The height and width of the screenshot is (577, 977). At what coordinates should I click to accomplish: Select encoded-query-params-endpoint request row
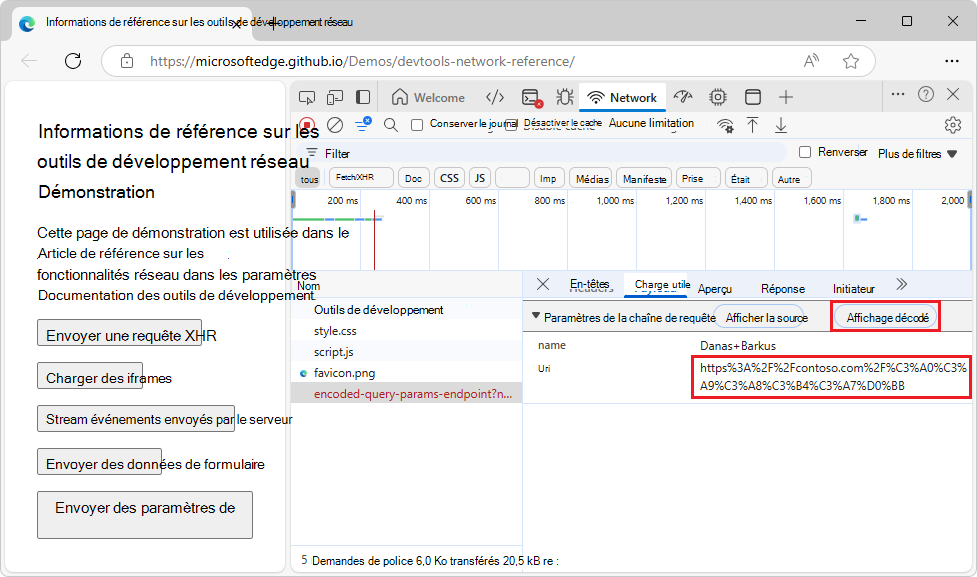406,394
